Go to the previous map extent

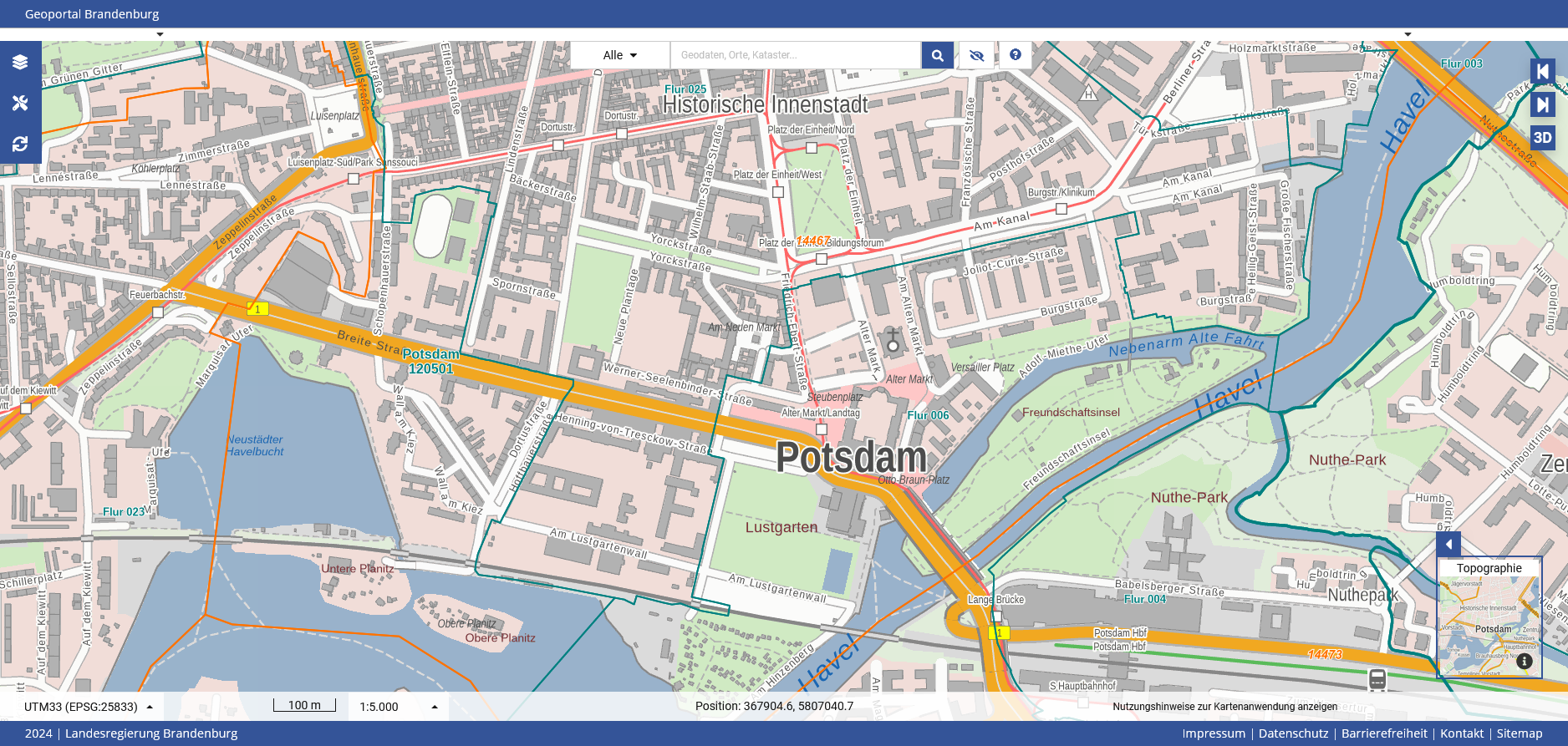(1542, 72)
